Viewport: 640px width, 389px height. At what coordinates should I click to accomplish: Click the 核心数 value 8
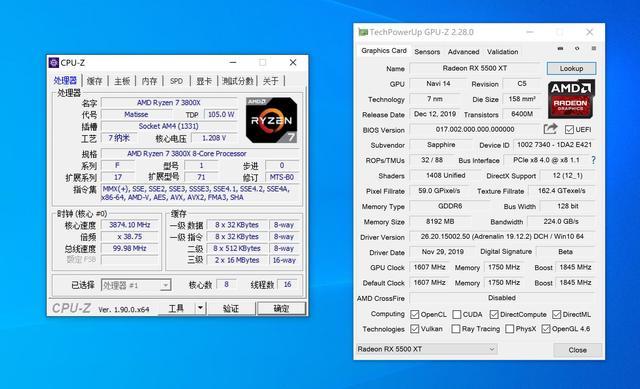[227, 284]
